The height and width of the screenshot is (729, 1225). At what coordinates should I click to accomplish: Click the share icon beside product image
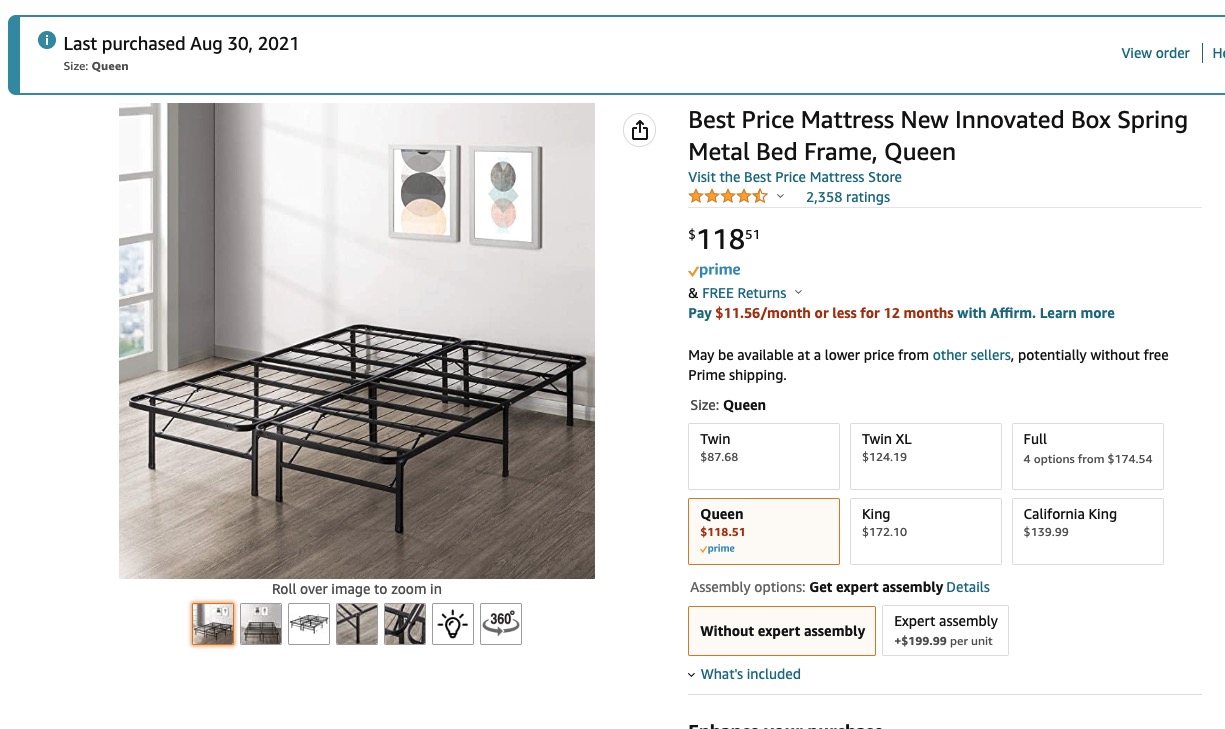click(640, 130)
